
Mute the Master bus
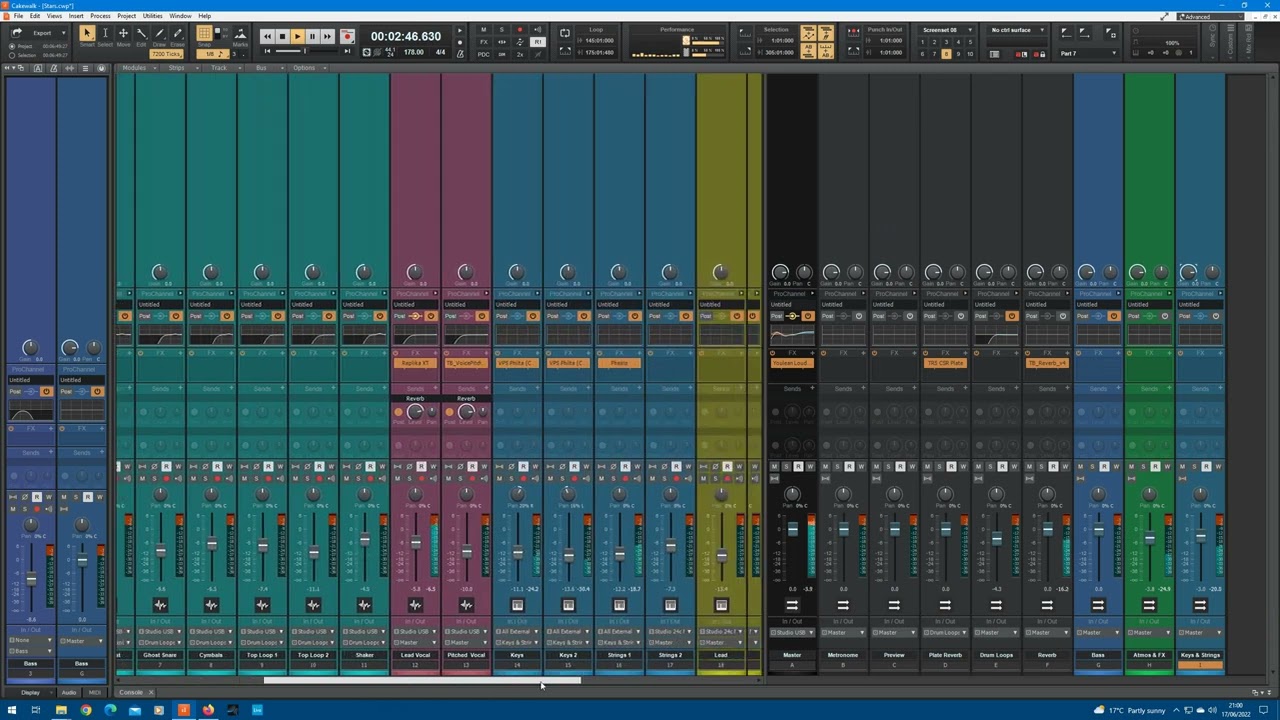(x=774, y=466)
